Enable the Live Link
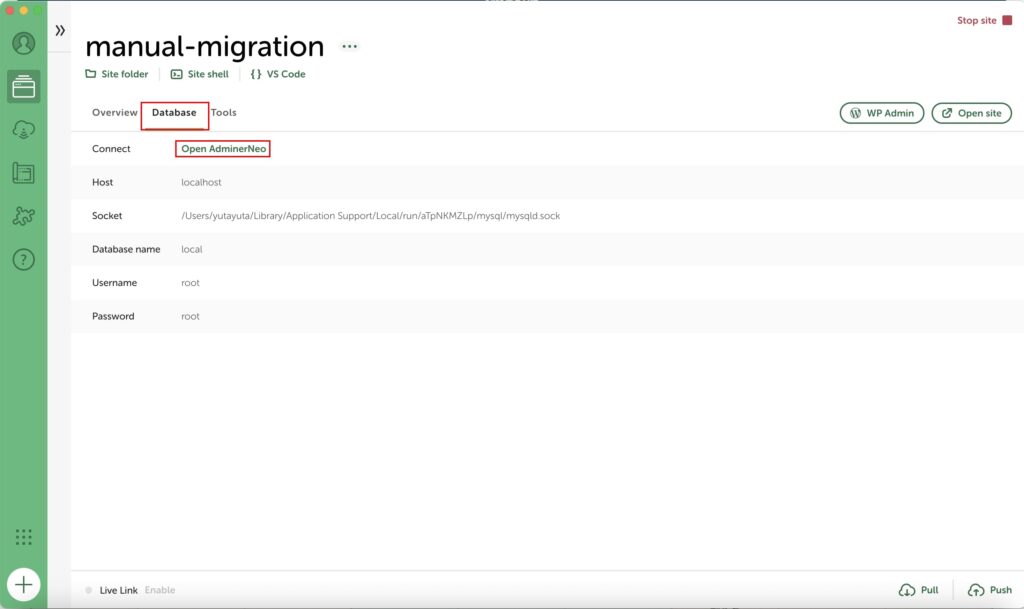This screenshot has height=609, width=1024. click(160, 590)
